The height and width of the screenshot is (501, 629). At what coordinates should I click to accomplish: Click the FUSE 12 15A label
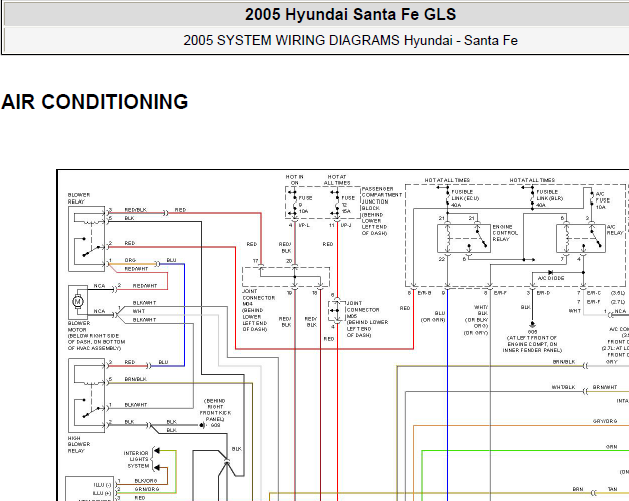[x=348, y=205]
